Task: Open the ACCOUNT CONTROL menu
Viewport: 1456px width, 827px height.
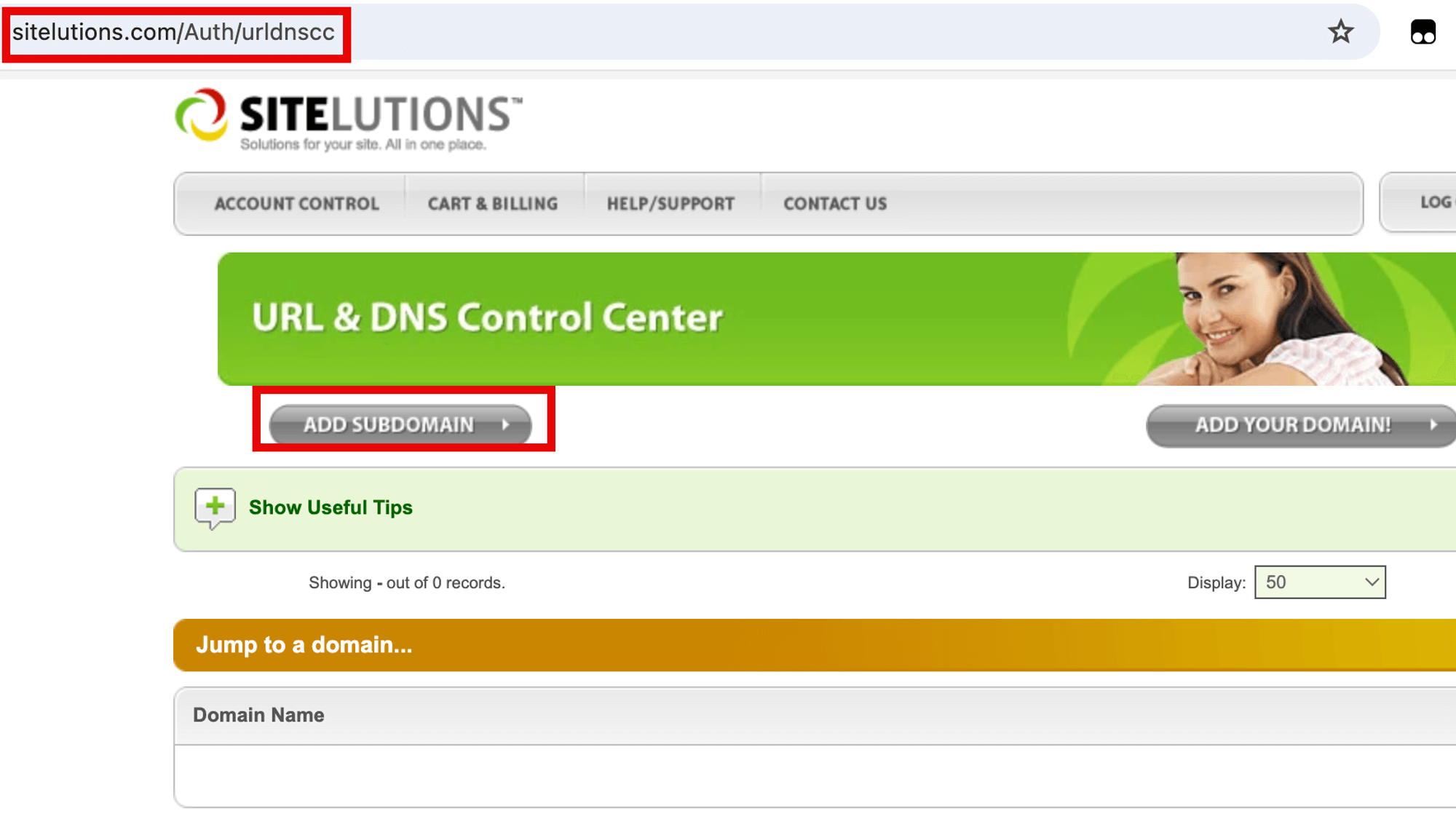Action: point(297,203)
